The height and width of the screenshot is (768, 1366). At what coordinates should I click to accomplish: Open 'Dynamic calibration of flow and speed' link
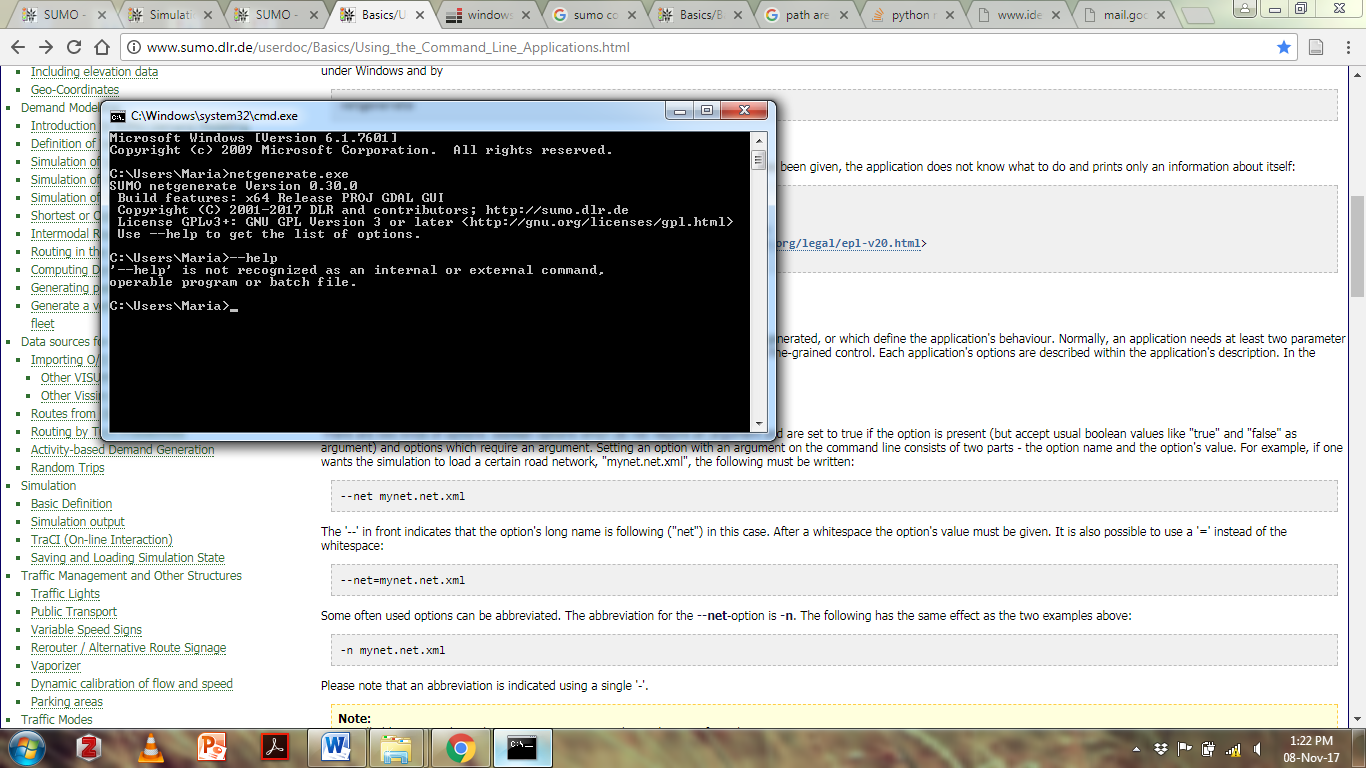pos(132,684)
